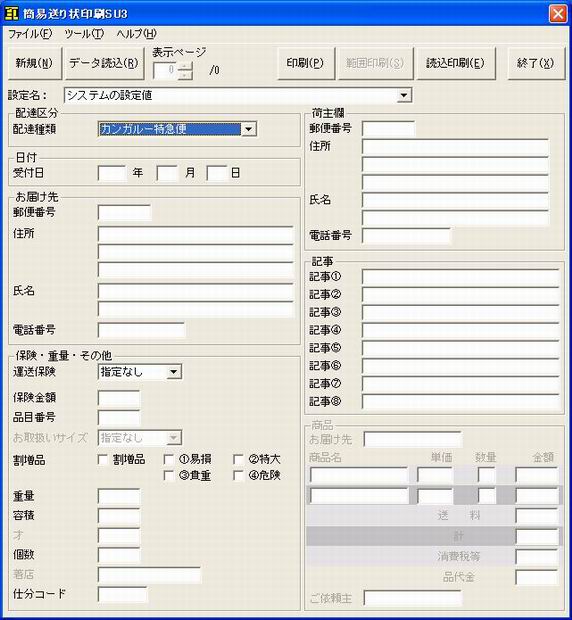Click the application icon in title bar
Screen dimensions: 572x620
11,13
